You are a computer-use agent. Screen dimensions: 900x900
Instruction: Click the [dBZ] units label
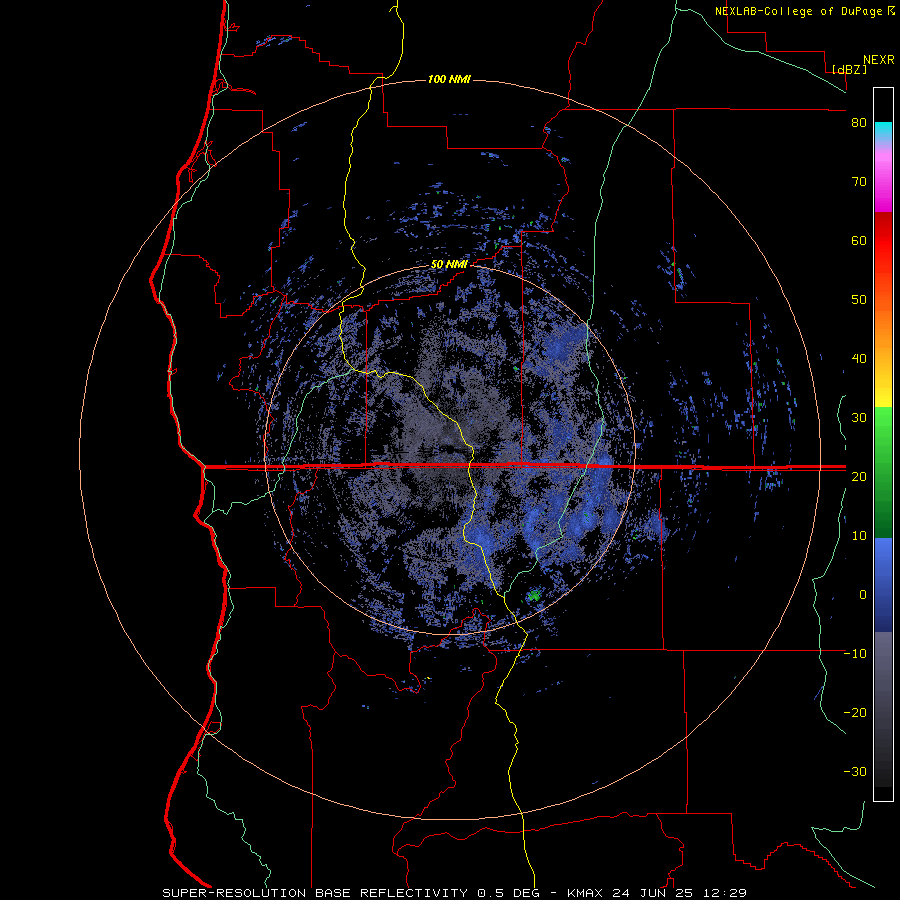849,70
